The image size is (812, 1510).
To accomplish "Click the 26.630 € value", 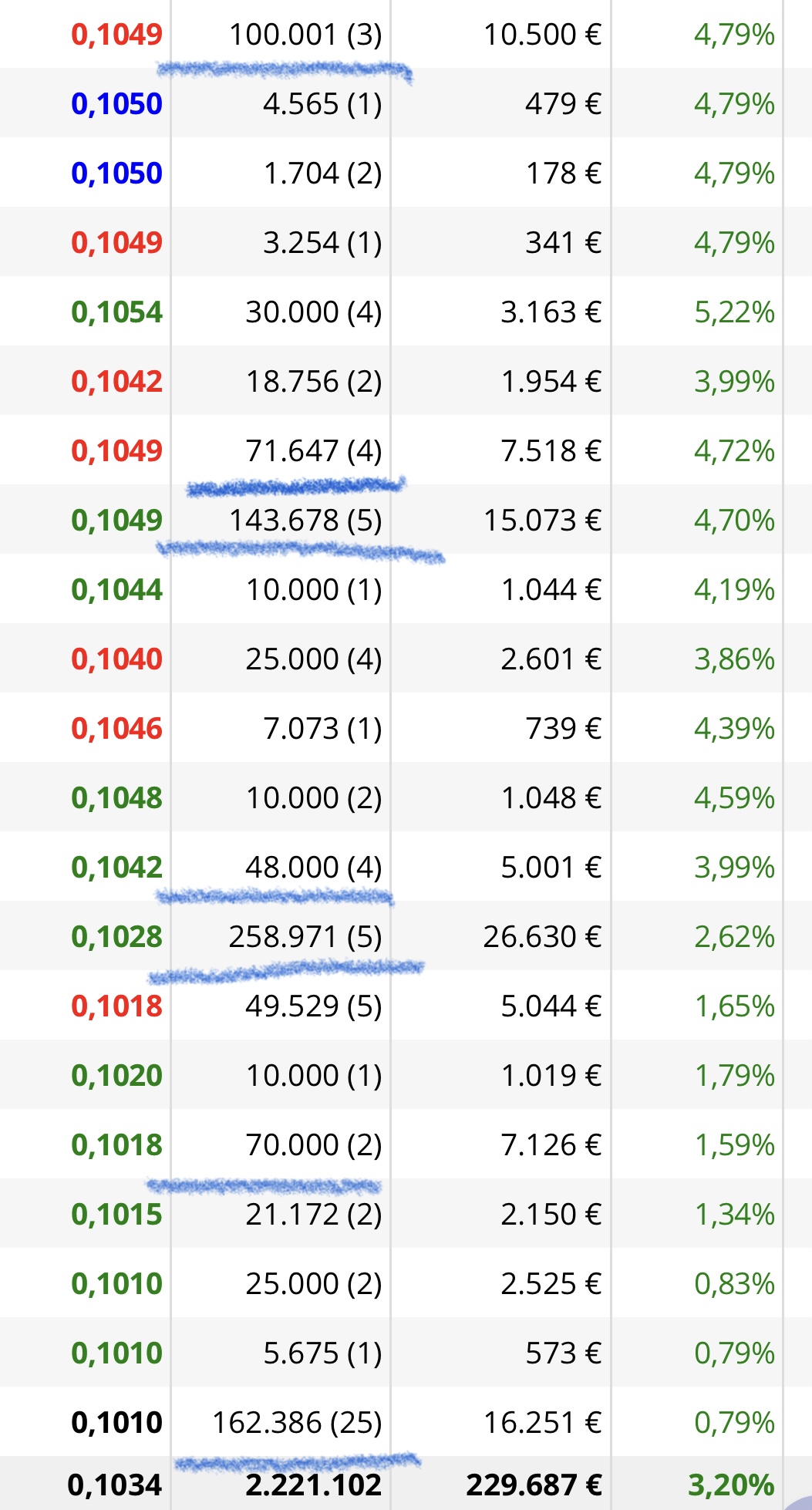I will 542,937.
